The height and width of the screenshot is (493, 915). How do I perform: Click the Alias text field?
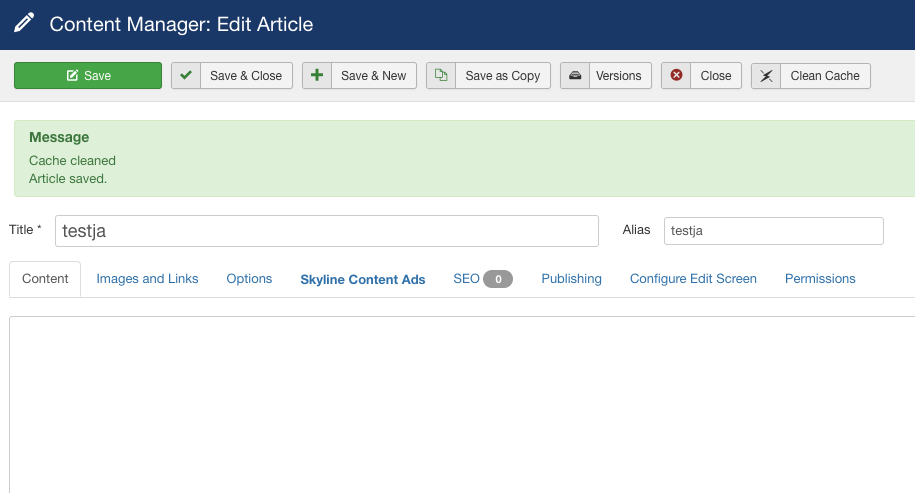coord(773,231)
